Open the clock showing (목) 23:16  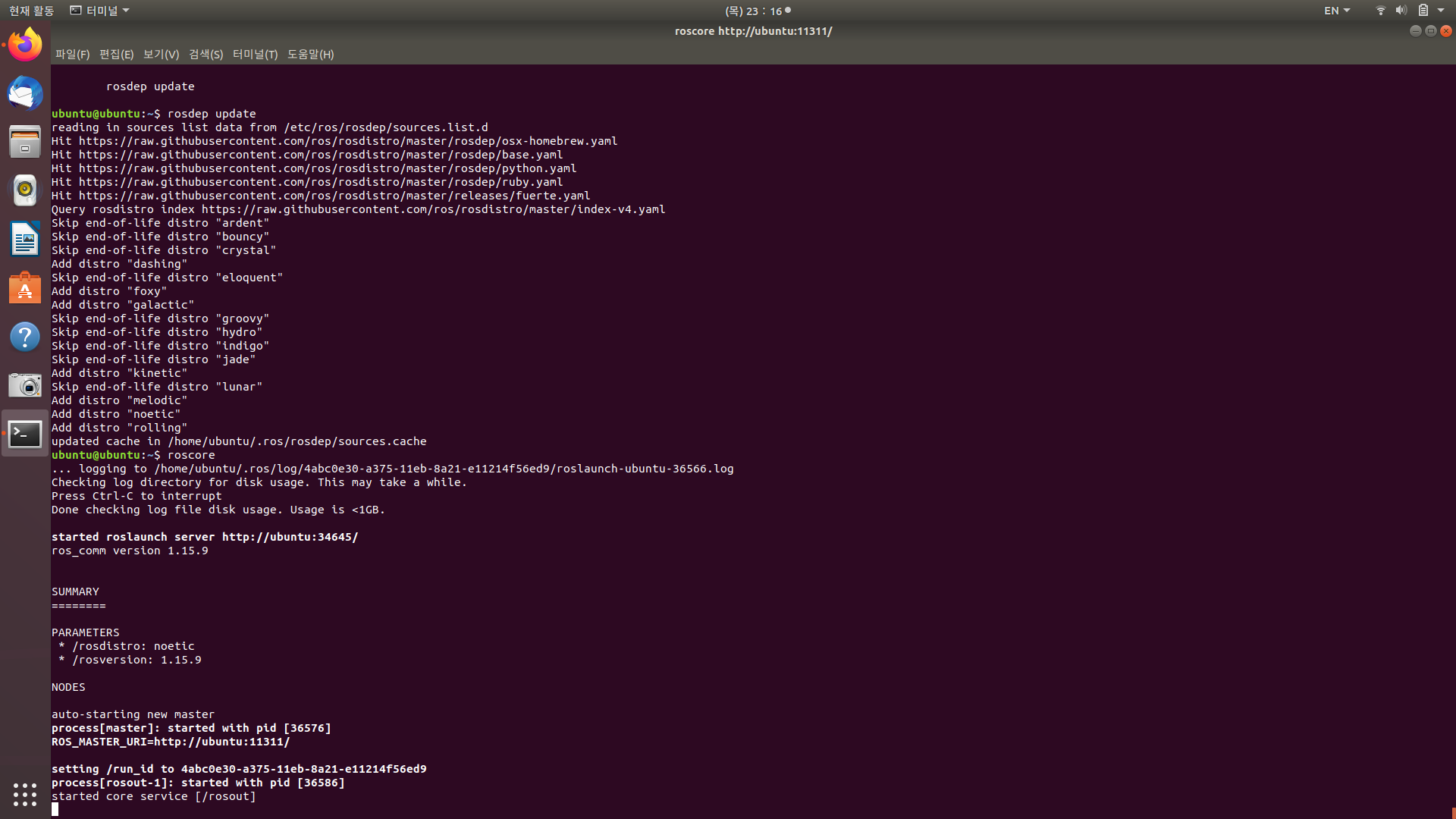pyautogui.click(x=758, y=11)
